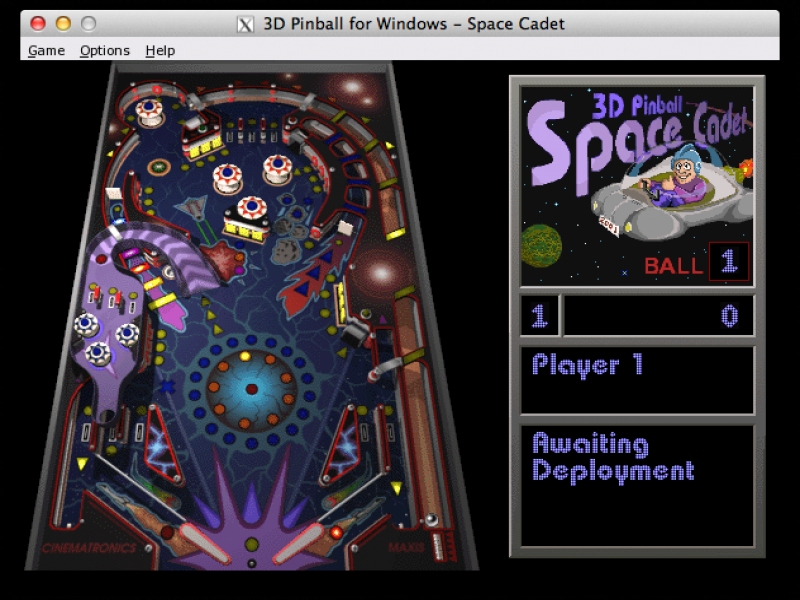Click the Player 1 info panel

(637, 379)
